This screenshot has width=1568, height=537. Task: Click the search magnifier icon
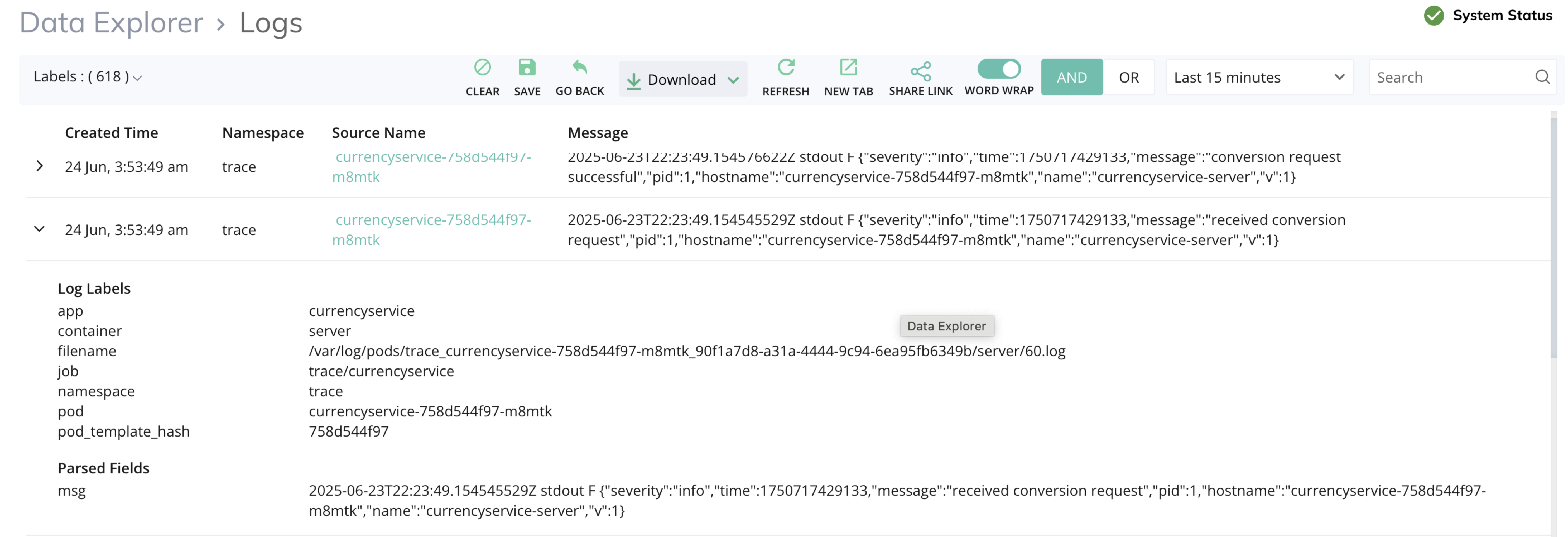pyautogui.click(x=1542, y=77)
